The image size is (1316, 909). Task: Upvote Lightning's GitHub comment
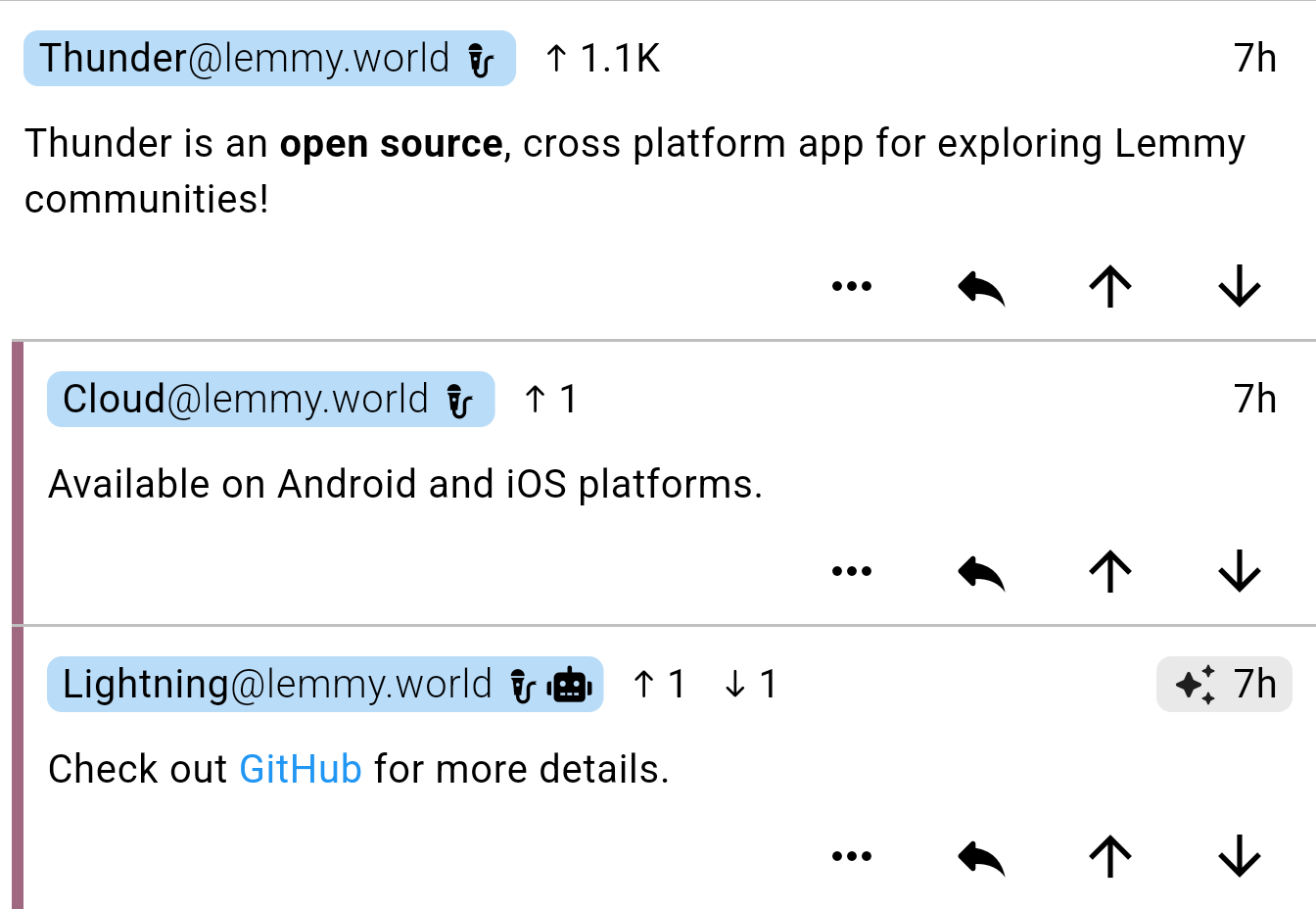coord(1110,857)
